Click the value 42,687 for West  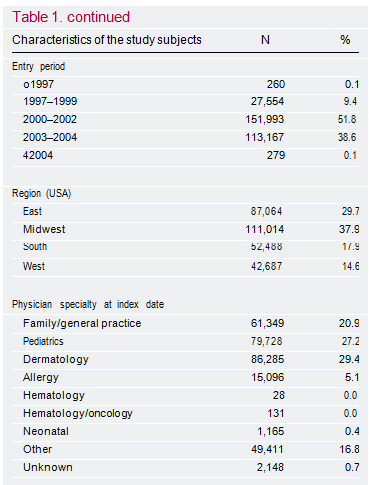(266, 266)
